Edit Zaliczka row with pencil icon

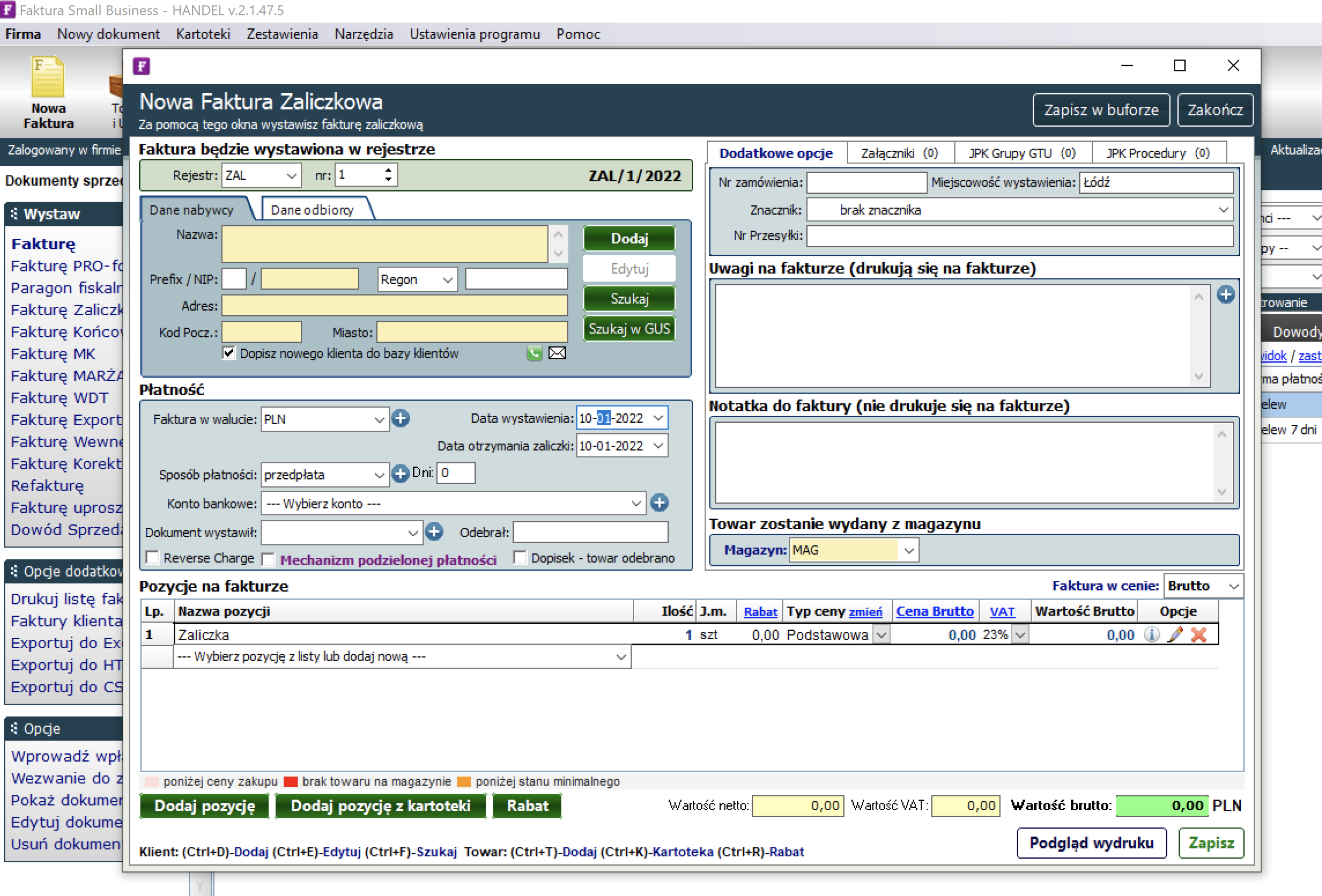click(x=1175, y=634)
